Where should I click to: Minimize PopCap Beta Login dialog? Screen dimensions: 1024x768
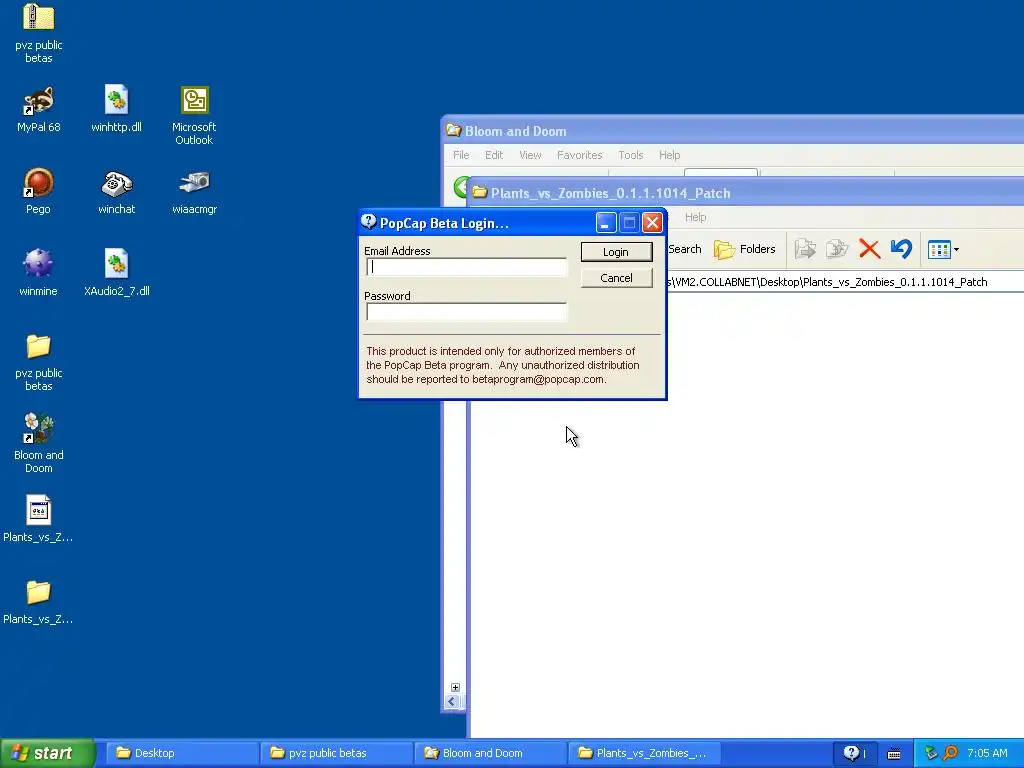pyautogui.click(x=606, y=223)
